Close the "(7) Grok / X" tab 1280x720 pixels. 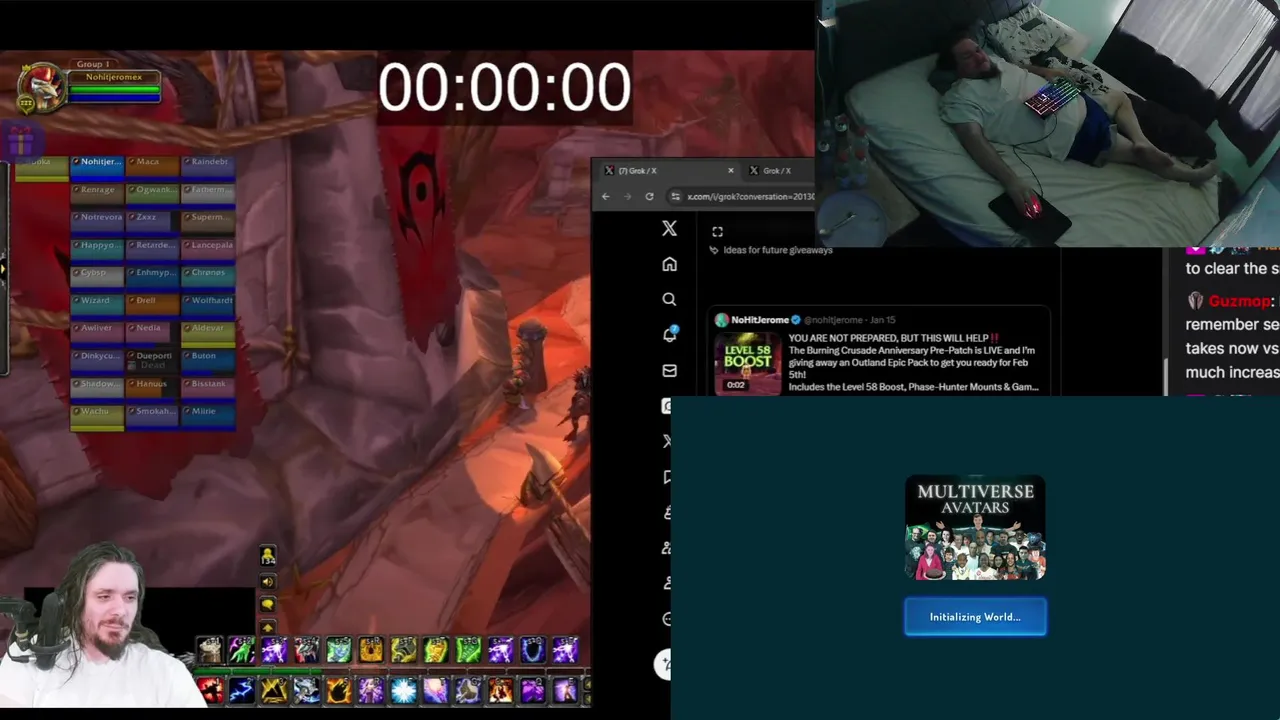point(731,171)
